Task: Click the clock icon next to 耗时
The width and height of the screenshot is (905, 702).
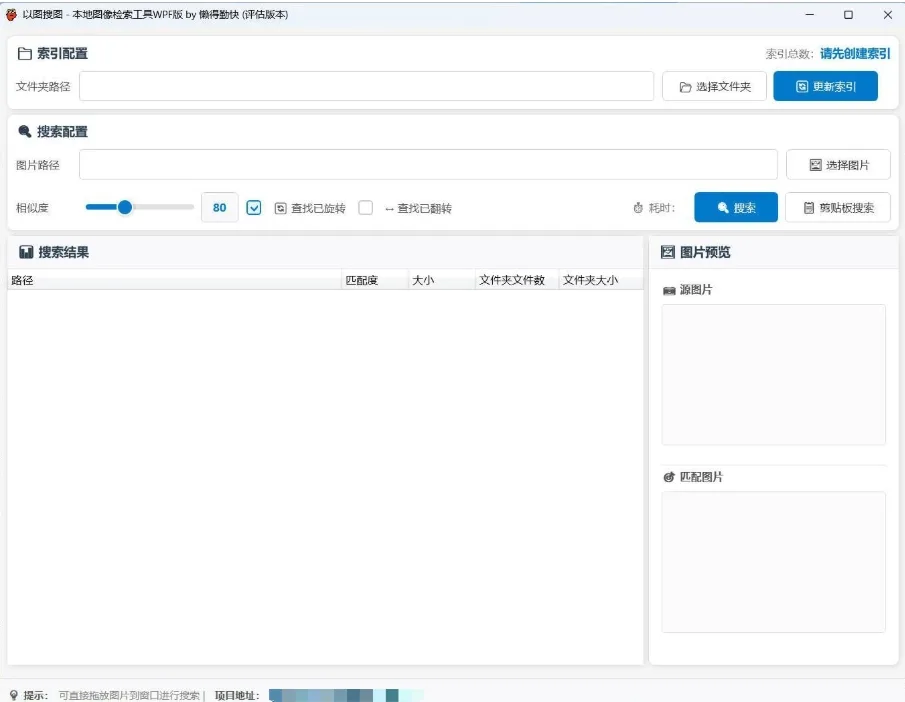Action: click(x=638, y=207)
